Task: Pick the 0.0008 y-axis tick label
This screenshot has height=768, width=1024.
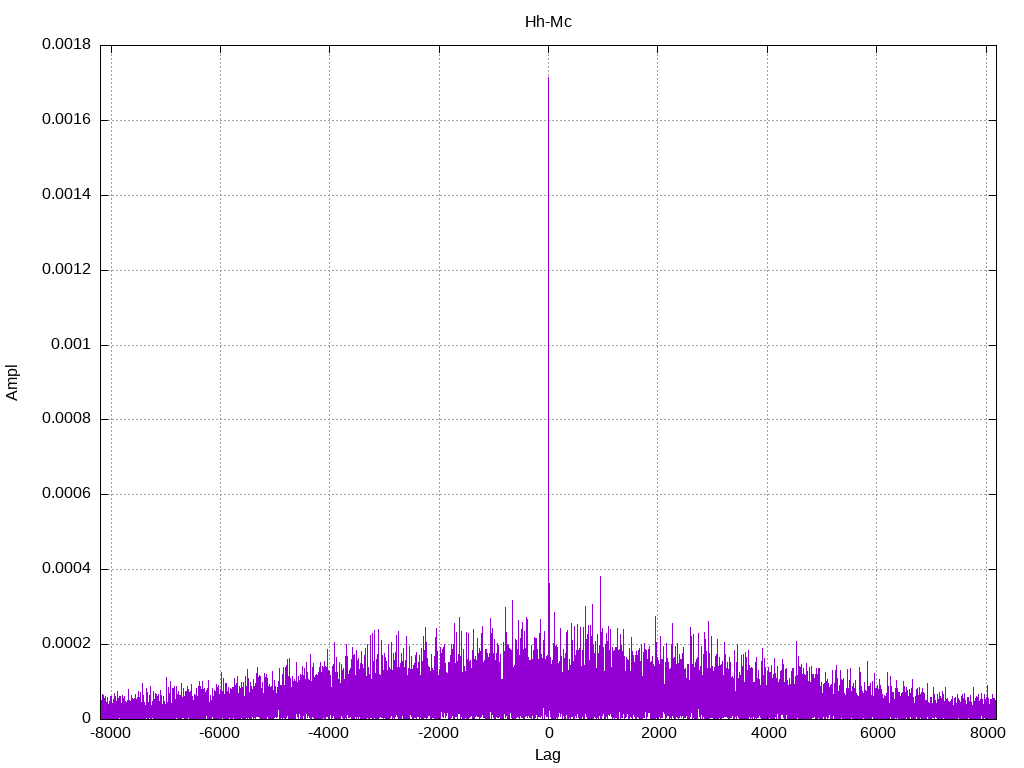Action: pyautogui.click(x=67, y=420)
